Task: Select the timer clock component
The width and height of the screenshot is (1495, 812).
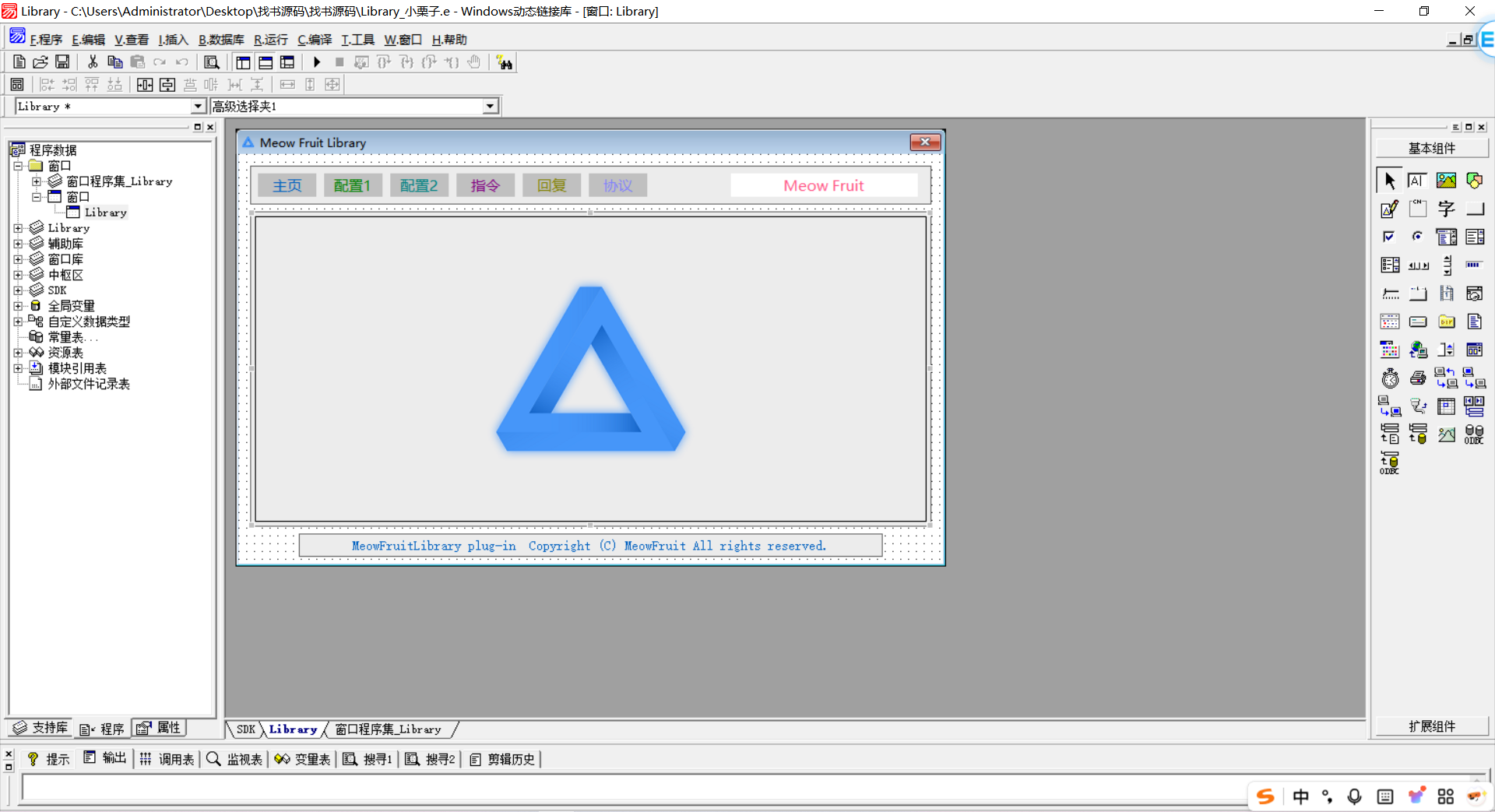Action: tap(1390, 378)
